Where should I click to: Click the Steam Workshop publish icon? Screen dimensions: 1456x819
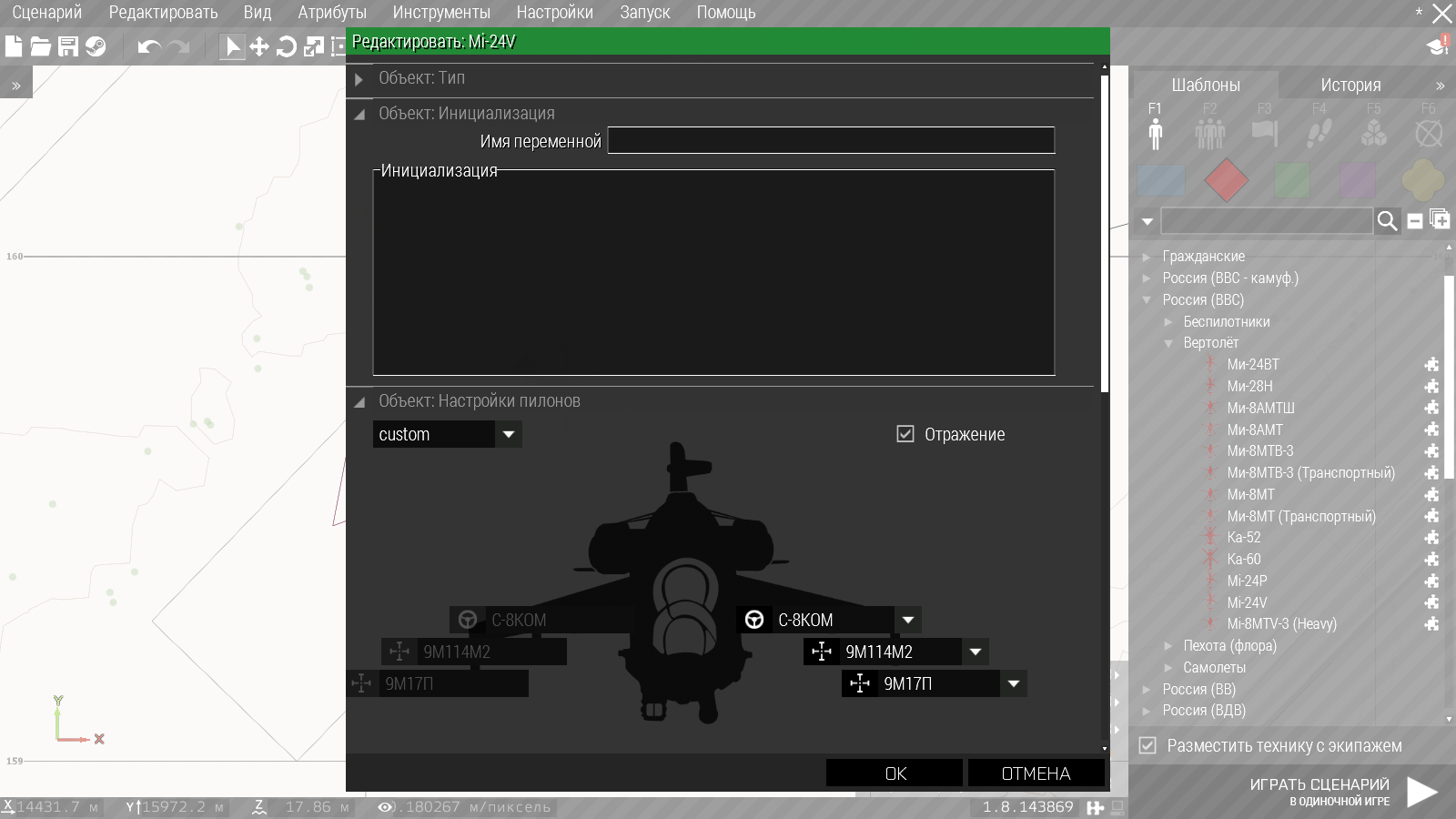pos(96,46)
